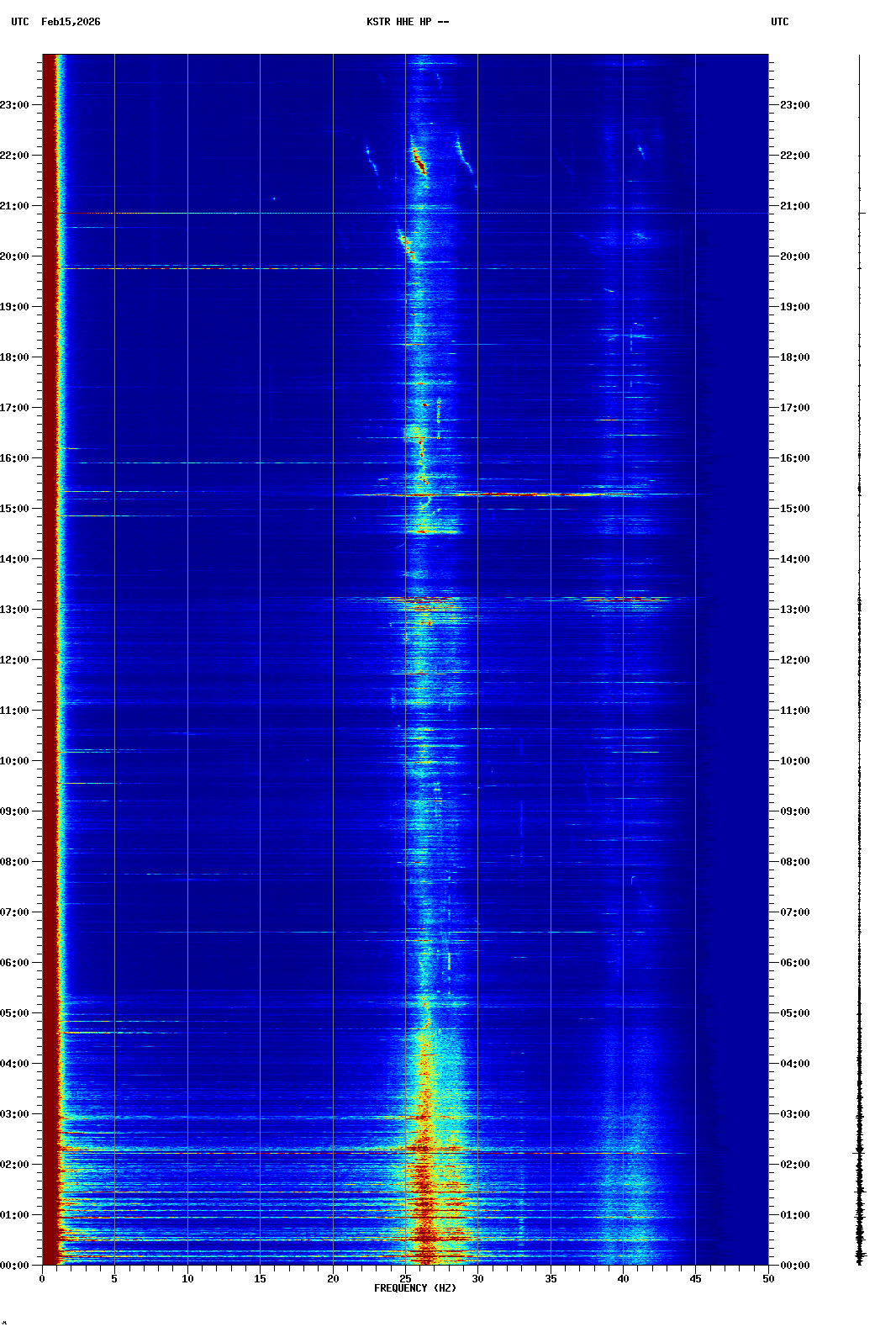896x1332 pixels.
Task: Click the 35 tick on frequency axis
Action: pyautogui.click(x=551, y=1279)
